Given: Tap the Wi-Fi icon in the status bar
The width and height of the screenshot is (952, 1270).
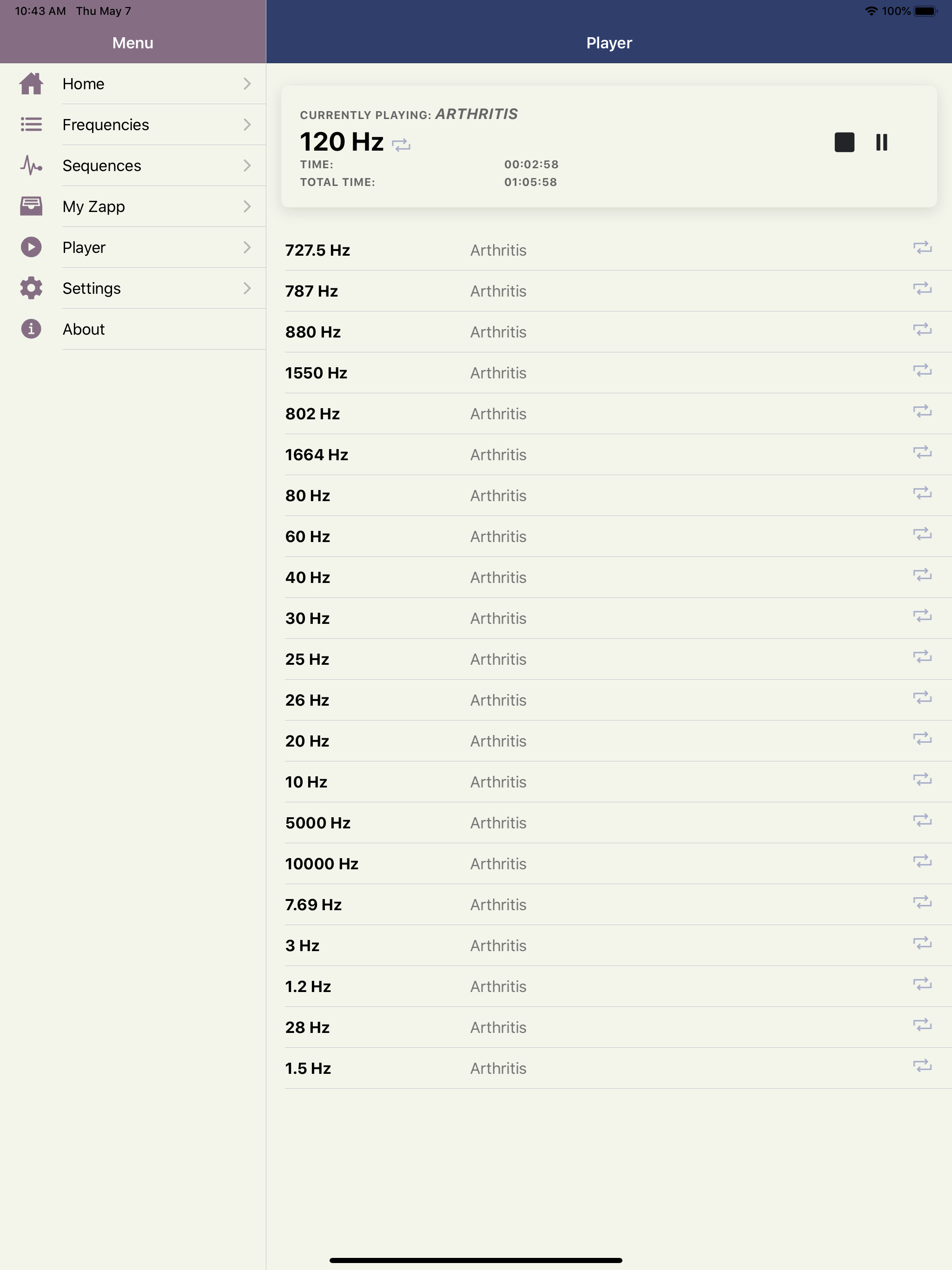Looking at the screenshot, I should coord(871,10).
